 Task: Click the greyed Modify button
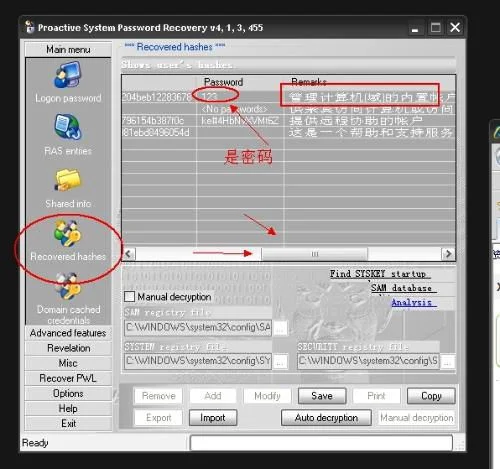pyautogui.click(x=267, y=396)
